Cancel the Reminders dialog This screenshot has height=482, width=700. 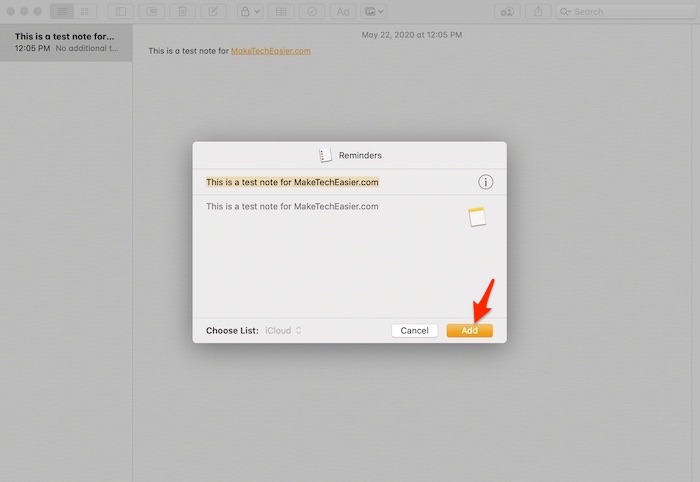(414, 331)
